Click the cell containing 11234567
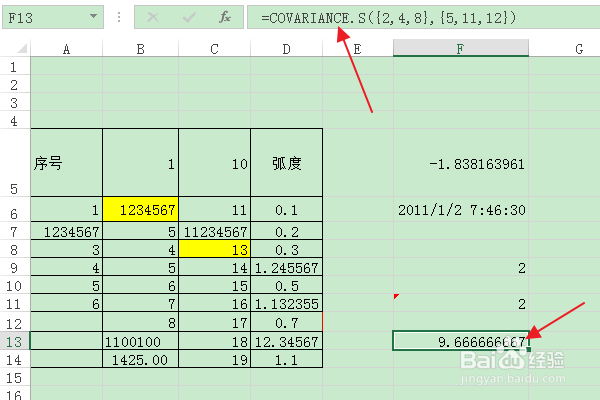The width and height of the screenshot is (600, 400). tap(214, 231)
